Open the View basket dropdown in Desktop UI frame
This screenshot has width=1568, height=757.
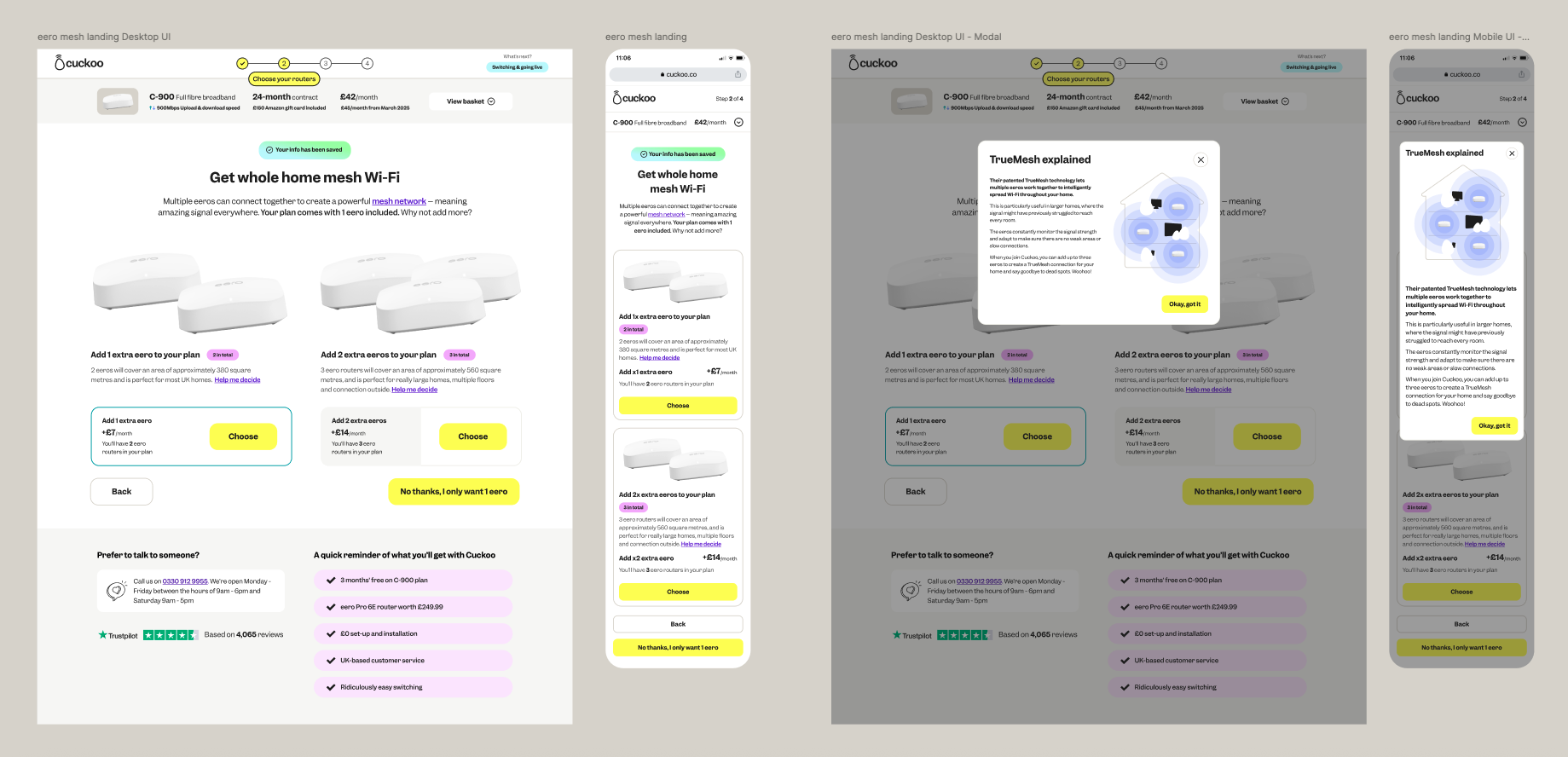click(471, 101)
